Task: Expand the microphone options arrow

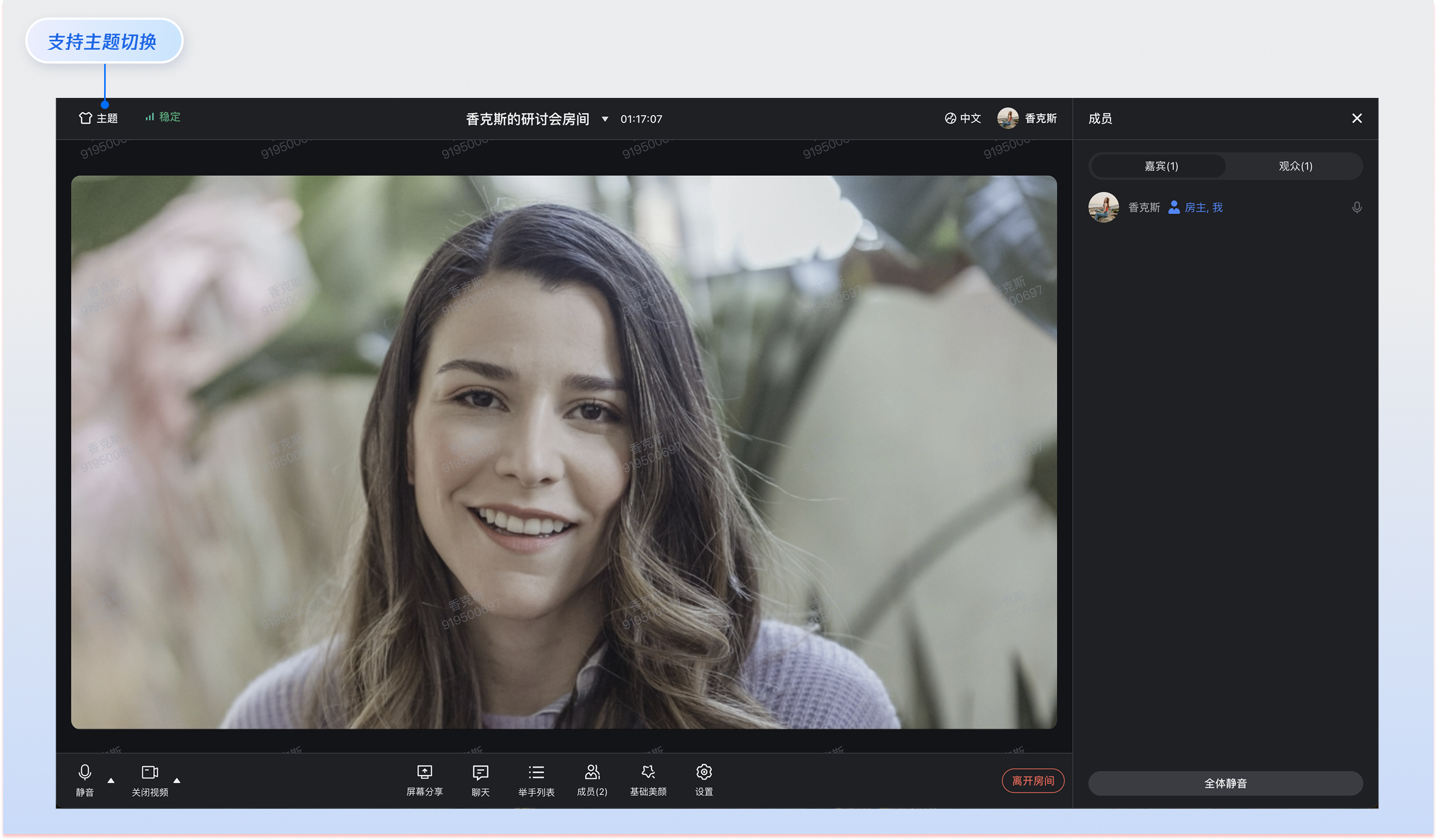Action: [111, 780]
